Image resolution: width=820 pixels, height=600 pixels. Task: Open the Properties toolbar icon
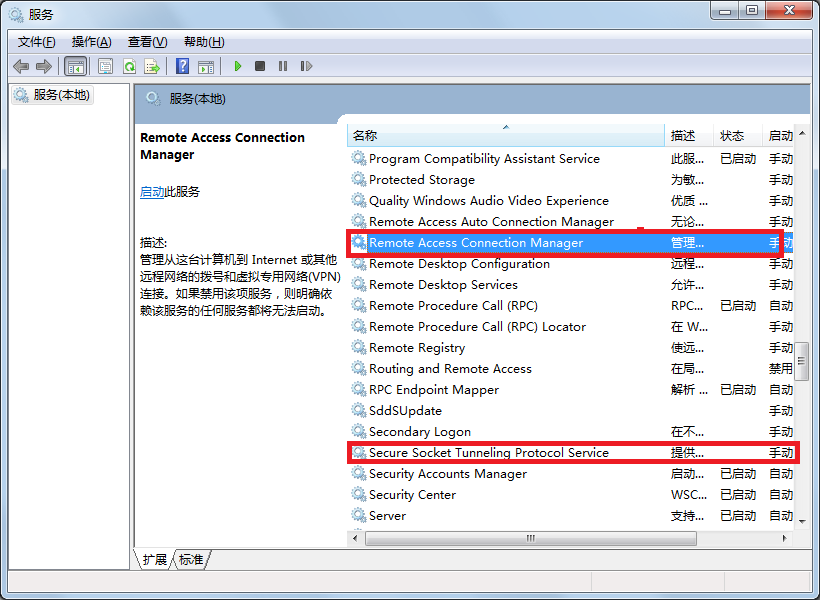coord(106,66)
